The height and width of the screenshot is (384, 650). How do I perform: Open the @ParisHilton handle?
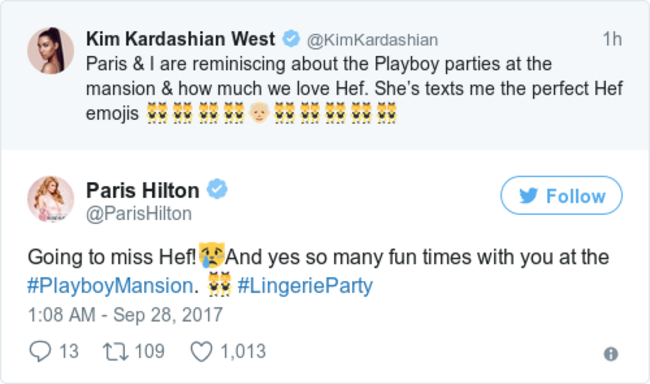(139, 214)
